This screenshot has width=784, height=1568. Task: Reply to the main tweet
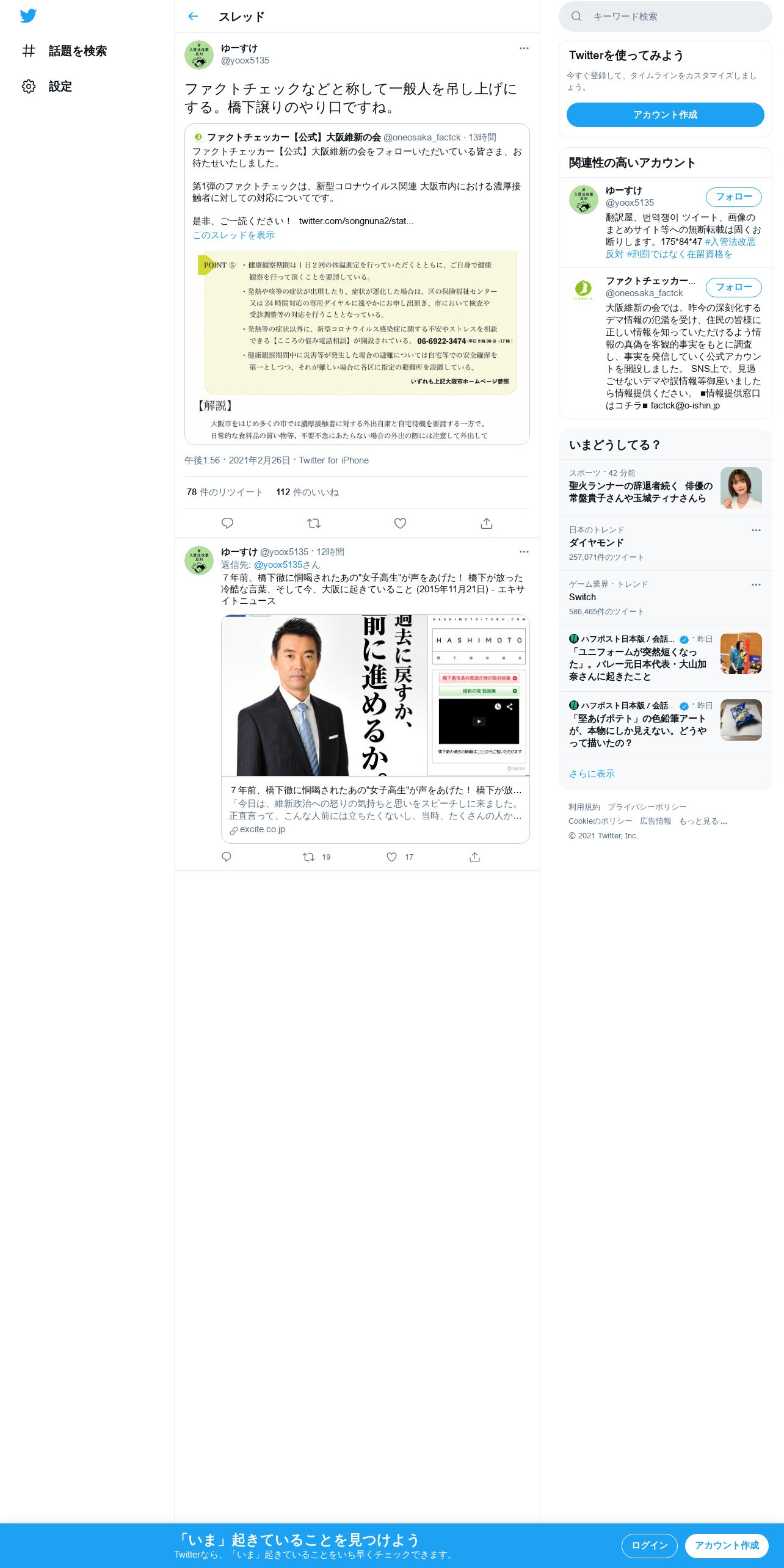(x=227, y=523)
